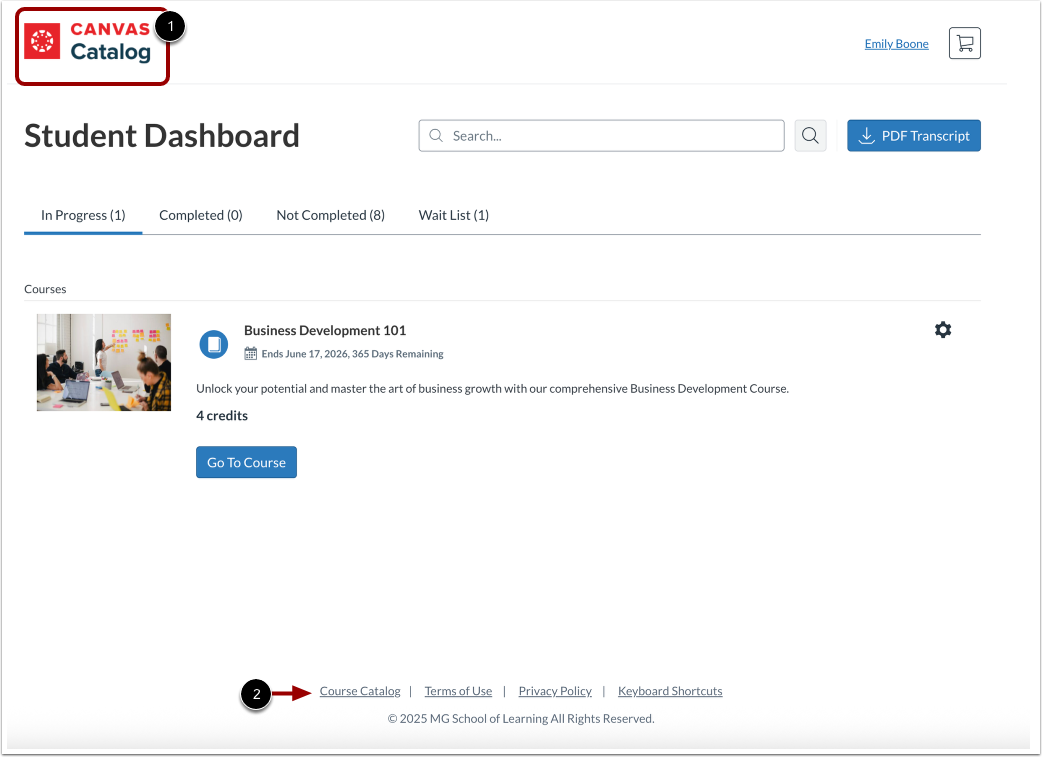Open the Business Development 101 title

coord(324,330)
